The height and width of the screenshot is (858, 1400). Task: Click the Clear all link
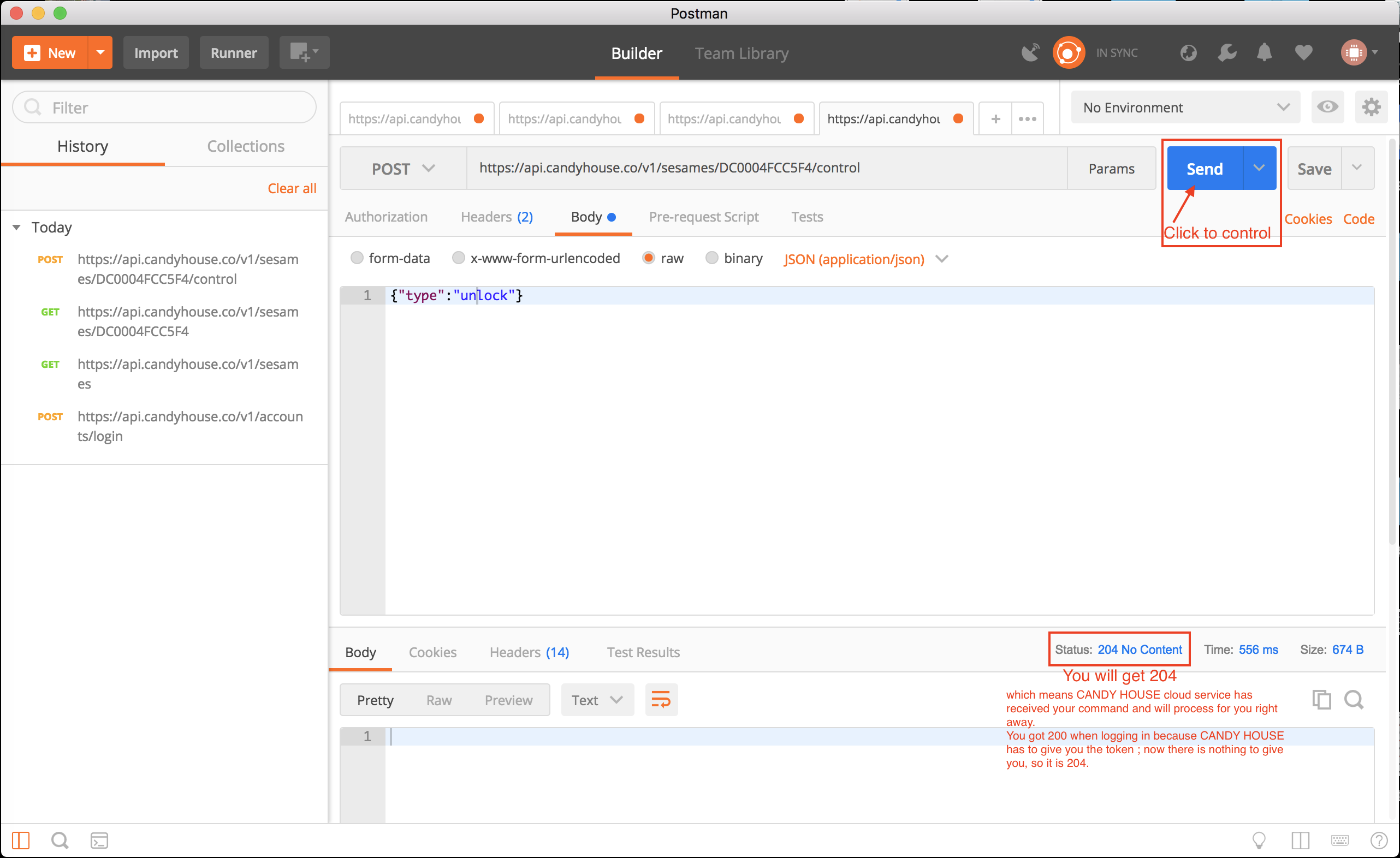292,188
